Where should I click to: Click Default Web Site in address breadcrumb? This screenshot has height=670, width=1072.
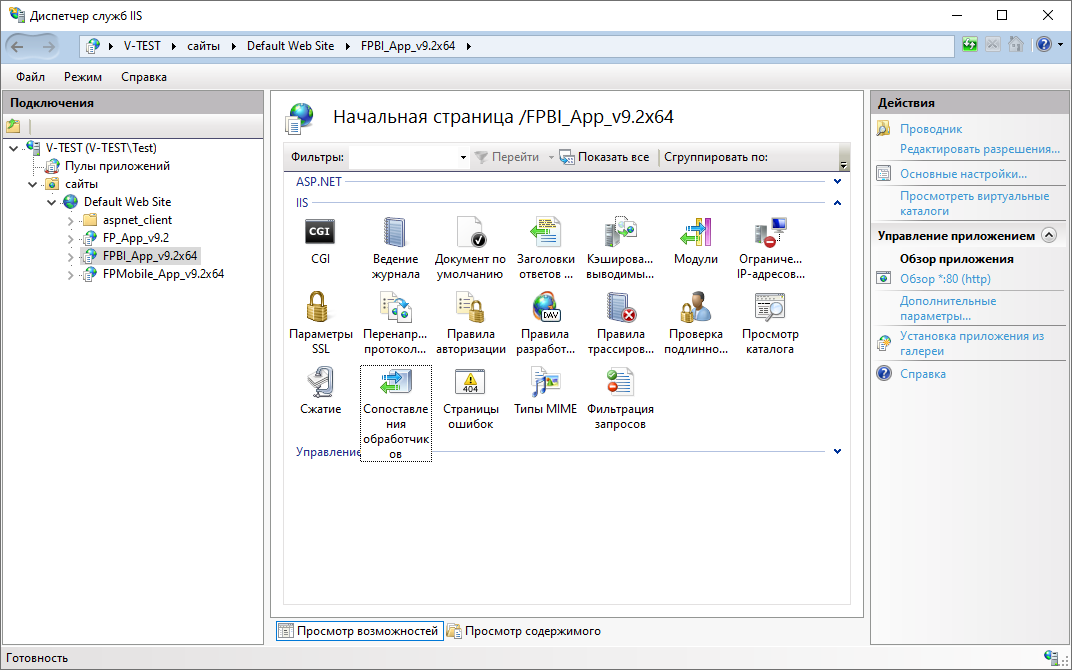(x=291, y=46)
